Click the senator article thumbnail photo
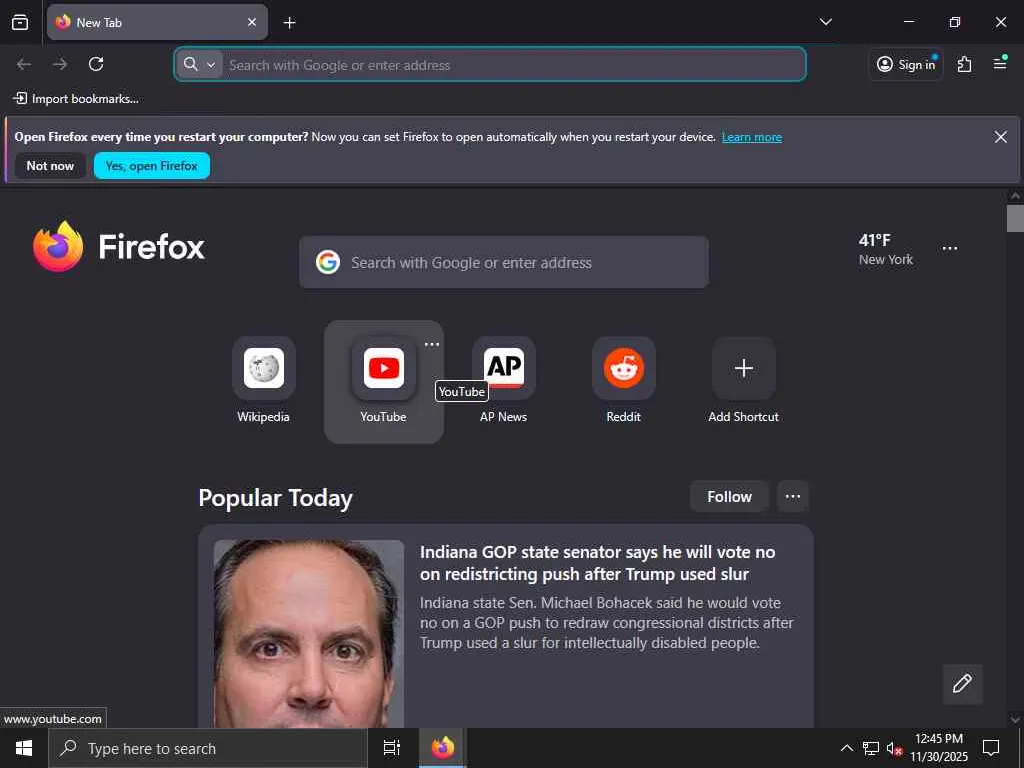1024x768 pixels. [309, 633]
